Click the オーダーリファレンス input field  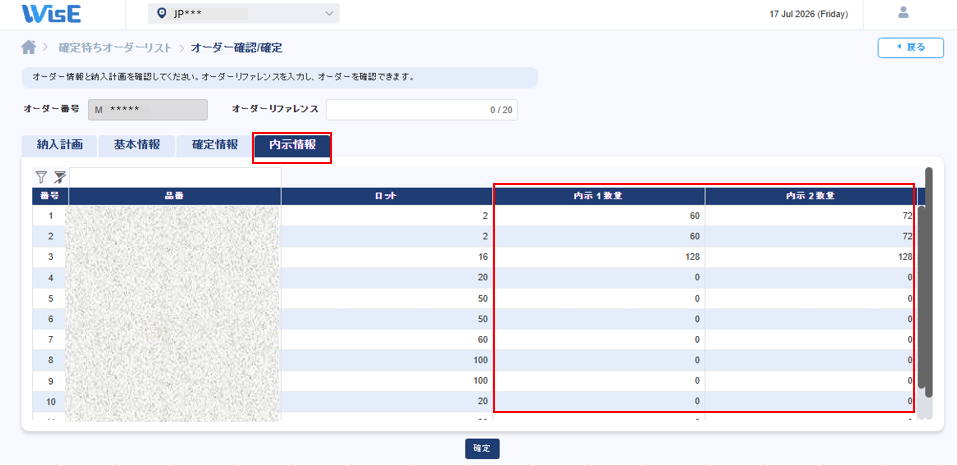coord(422,110)
